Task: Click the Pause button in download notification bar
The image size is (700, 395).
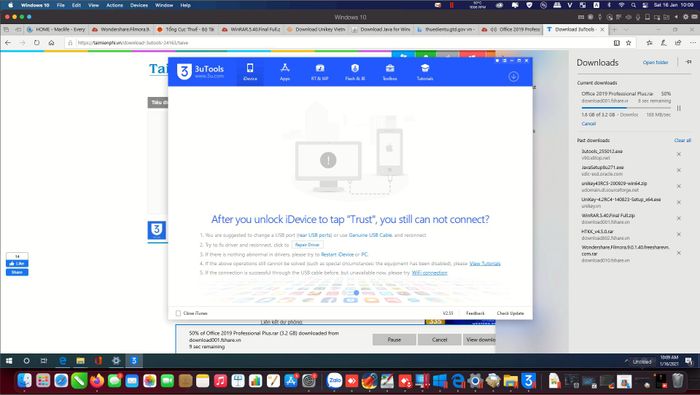Action: coord(394,340)
